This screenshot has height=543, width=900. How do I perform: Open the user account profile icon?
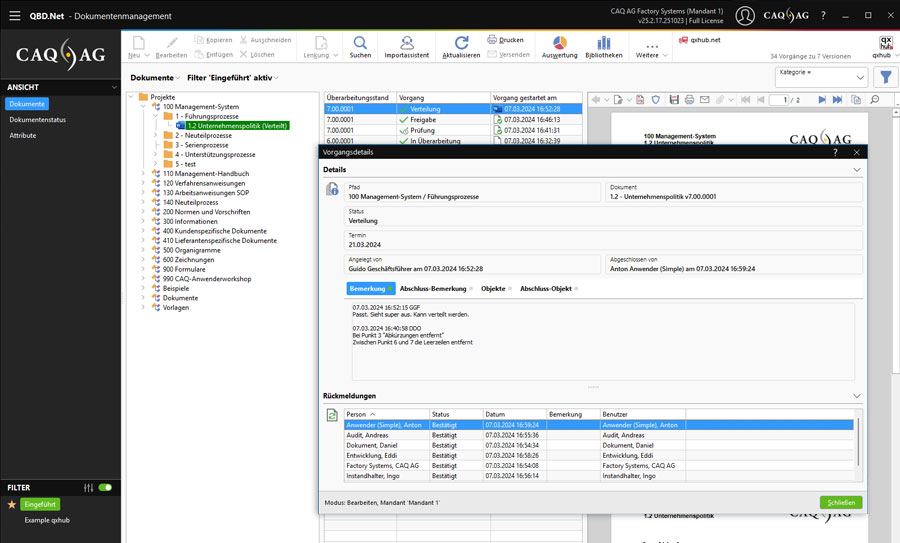745,16
